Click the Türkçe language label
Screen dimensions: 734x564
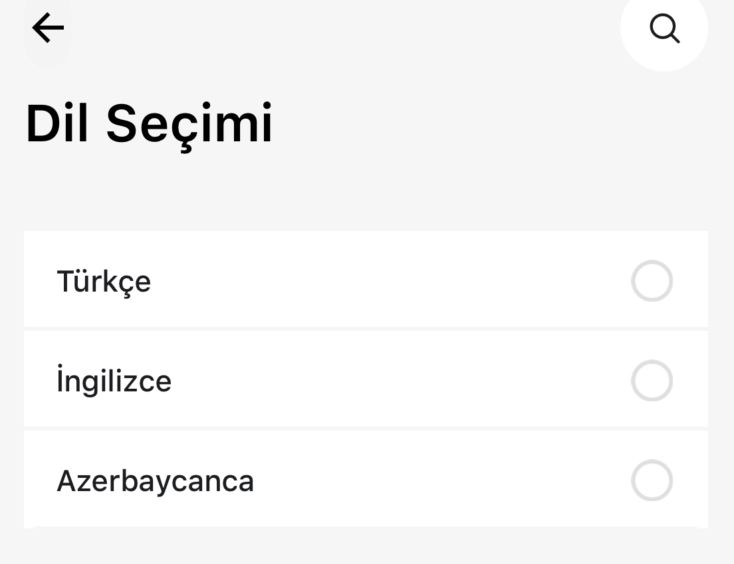[x=104, y=282]
